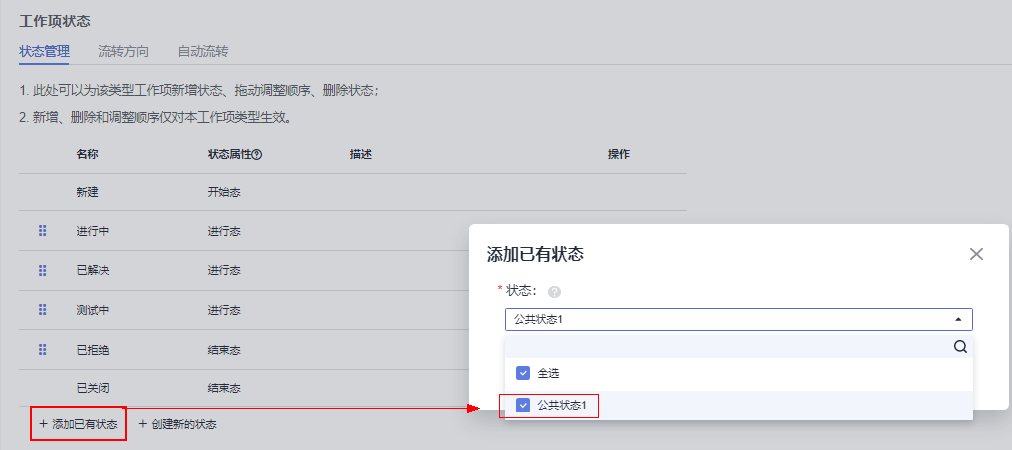This screenshot has height=450, width=1012.
Task: Click drag handle for 测试中 row
Action: [43, 310]
